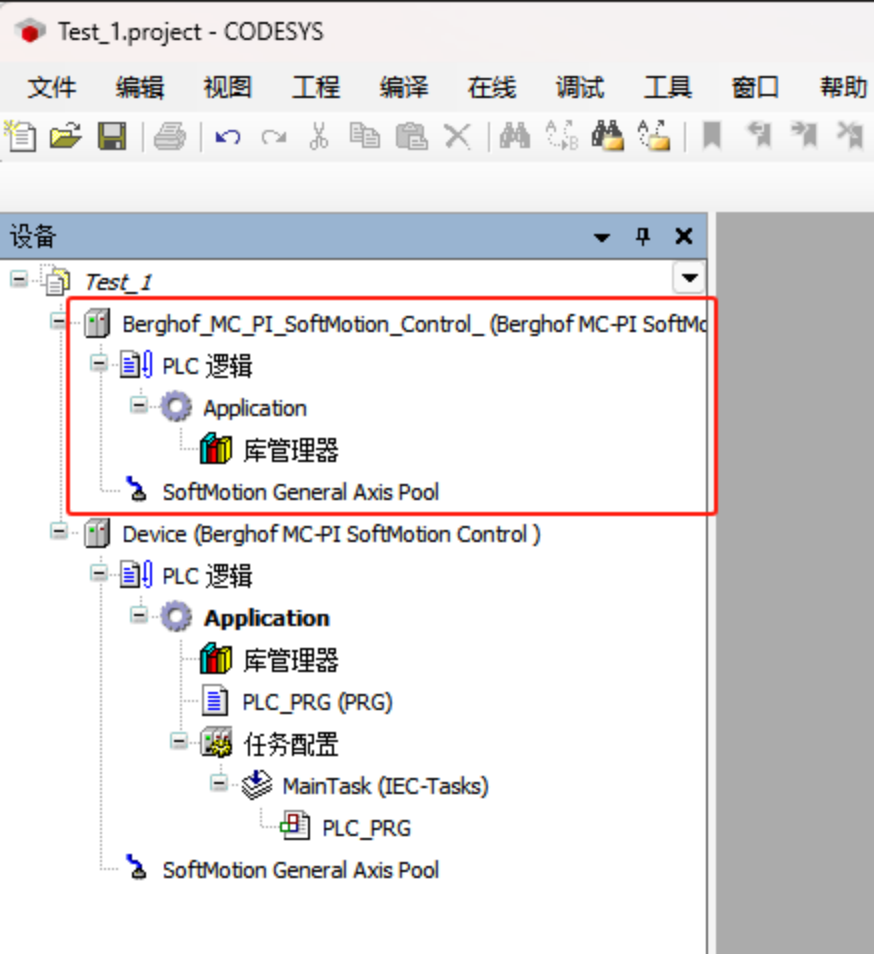Select PLC_PRG (PRG) label
874x954 pixels.
click(x=317, y=702)
